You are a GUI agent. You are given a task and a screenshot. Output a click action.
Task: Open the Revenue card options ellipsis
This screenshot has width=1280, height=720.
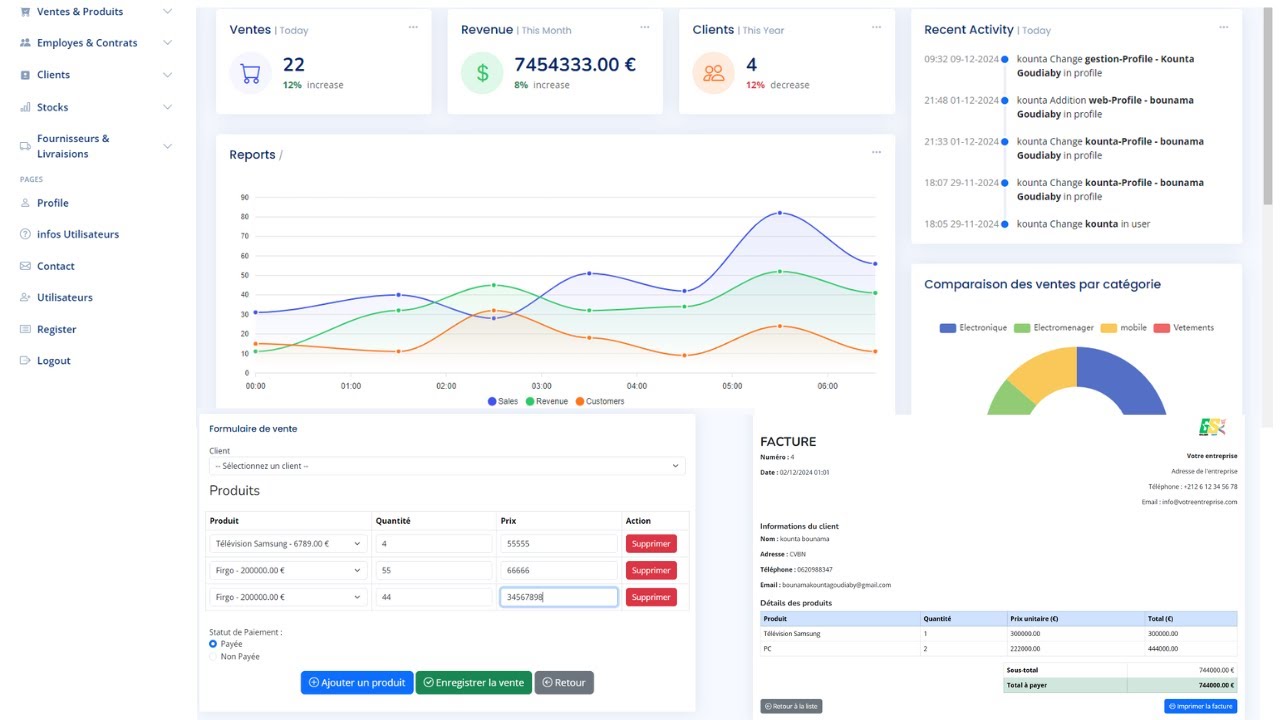(645, 27)
